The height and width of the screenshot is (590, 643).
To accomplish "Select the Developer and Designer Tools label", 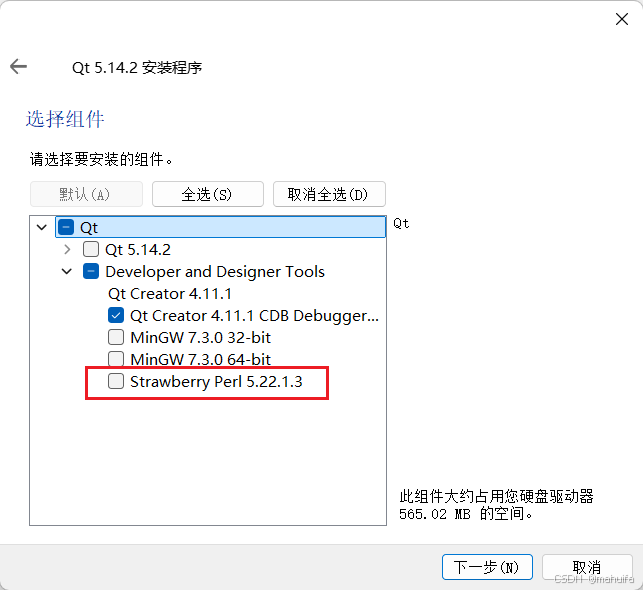I will tap(215, 271).
